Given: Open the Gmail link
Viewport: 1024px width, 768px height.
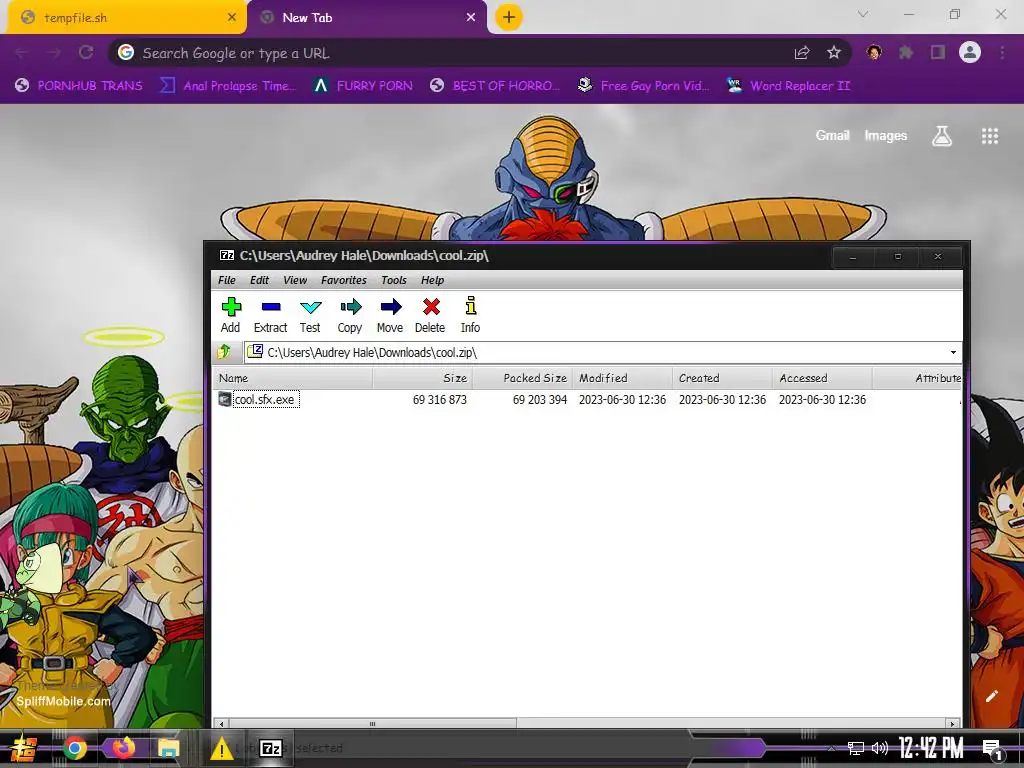Looking at the screenshot, I should pyautogui.click(x=833, y=135).
